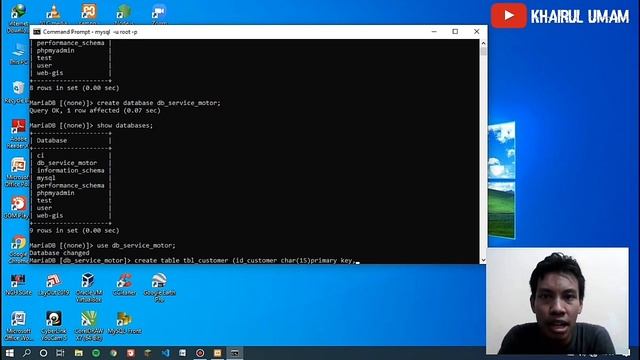The width and height of the screenshot is (640, 360).
Task: Maximize the Command Prompt window
Action: pyautogui.click(x=455, y=32)
